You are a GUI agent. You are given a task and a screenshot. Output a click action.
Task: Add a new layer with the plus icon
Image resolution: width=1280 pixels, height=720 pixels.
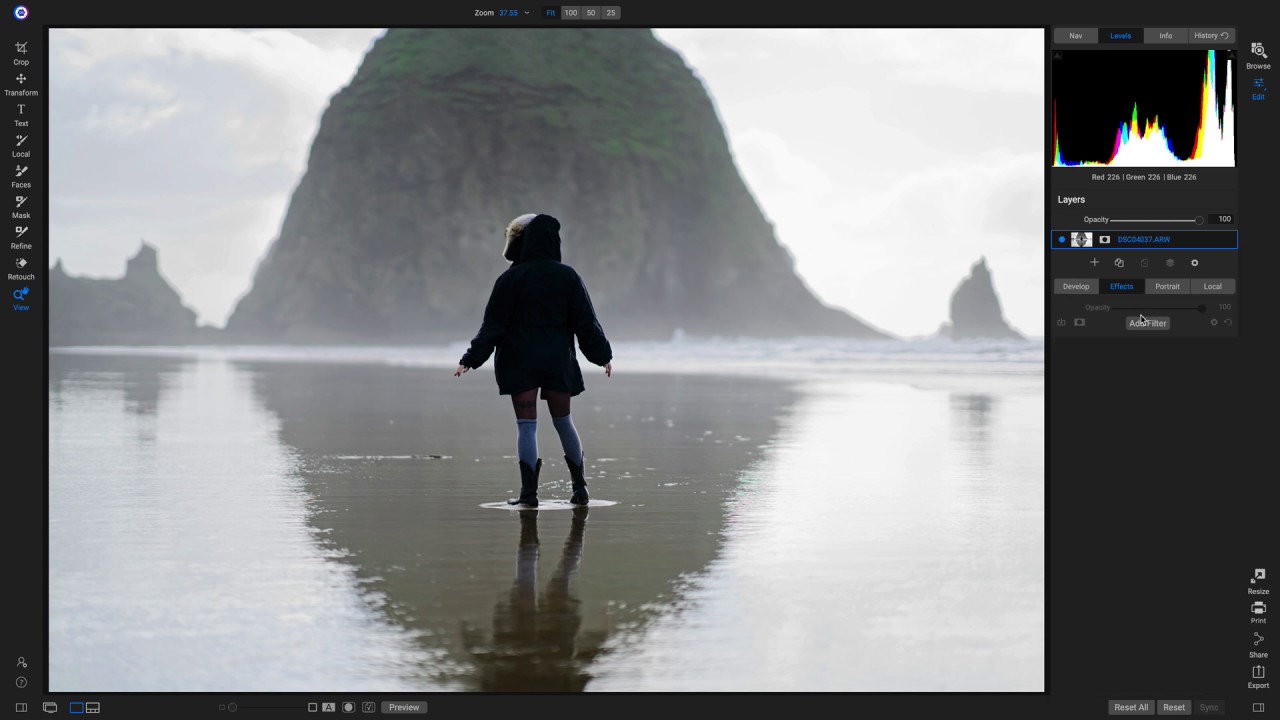click(x=1094, y=262)
